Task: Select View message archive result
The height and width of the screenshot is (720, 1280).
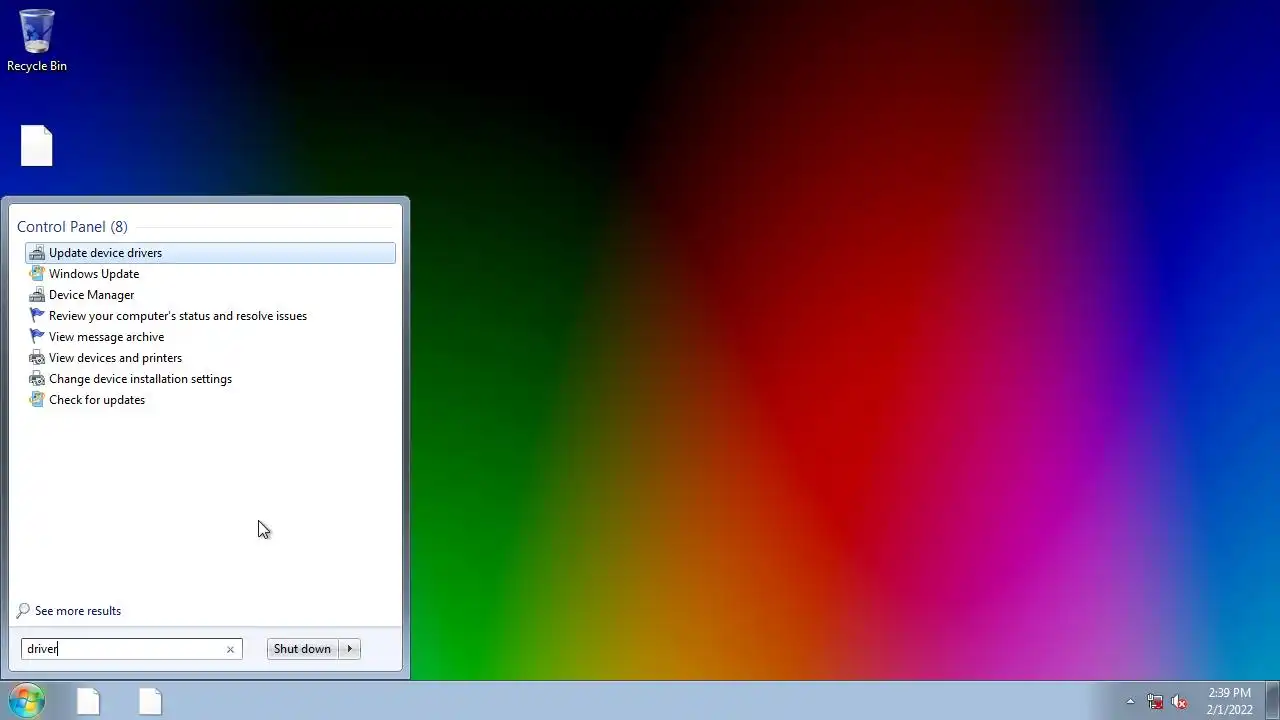Action: pos(210,337)
